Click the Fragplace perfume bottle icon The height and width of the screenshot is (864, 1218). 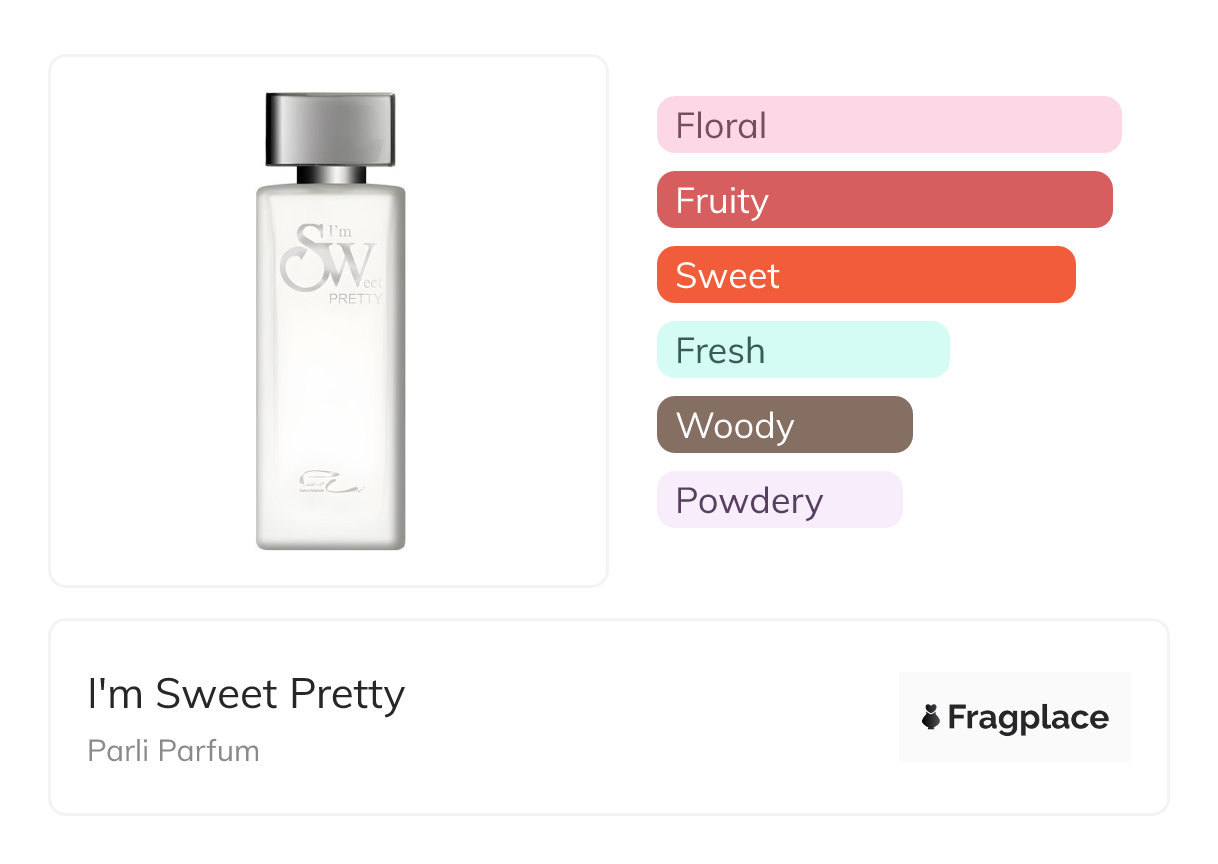(x=931, y=717)
